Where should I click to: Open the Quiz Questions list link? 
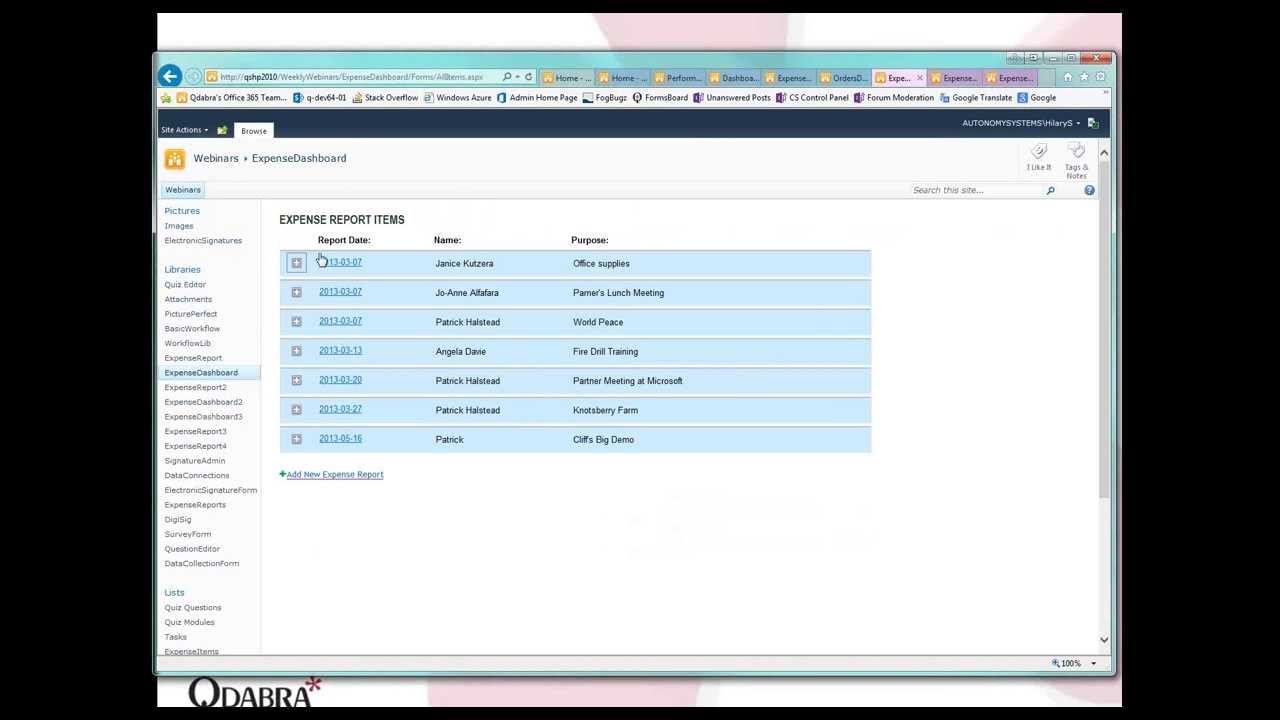point(193,608)
